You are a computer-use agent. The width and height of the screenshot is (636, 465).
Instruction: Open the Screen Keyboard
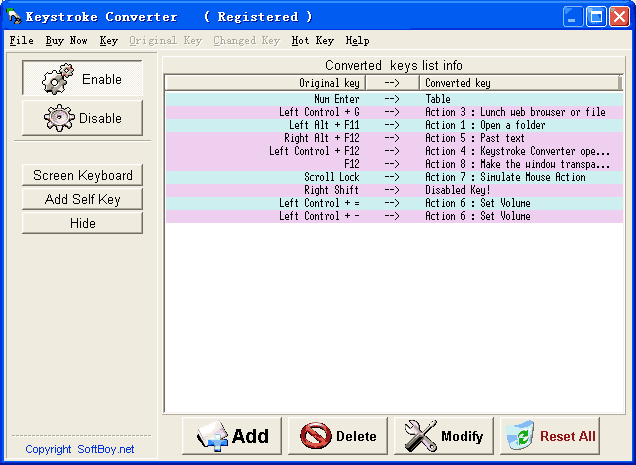tap(82, 175)
